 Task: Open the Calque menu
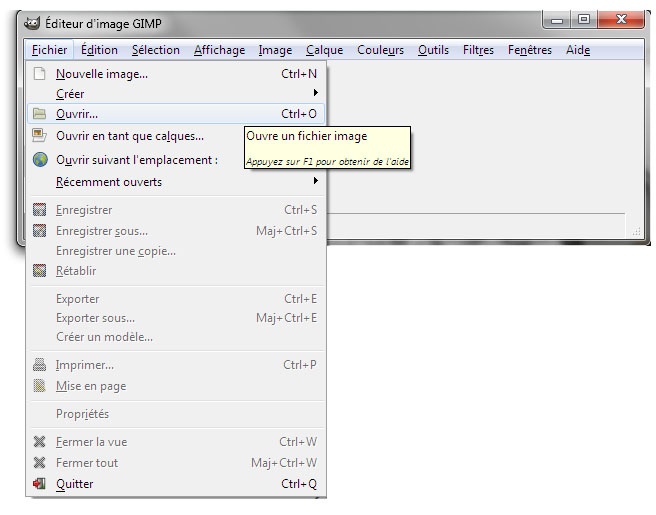[324, 50]
